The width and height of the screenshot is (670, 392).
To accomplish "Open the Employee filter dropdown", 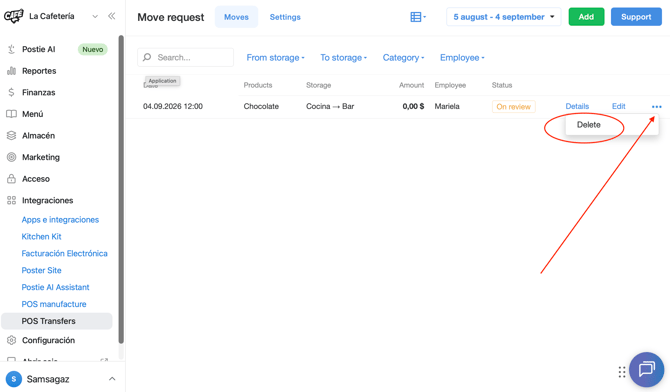I will pyautogui.click(x=462, y=58).
